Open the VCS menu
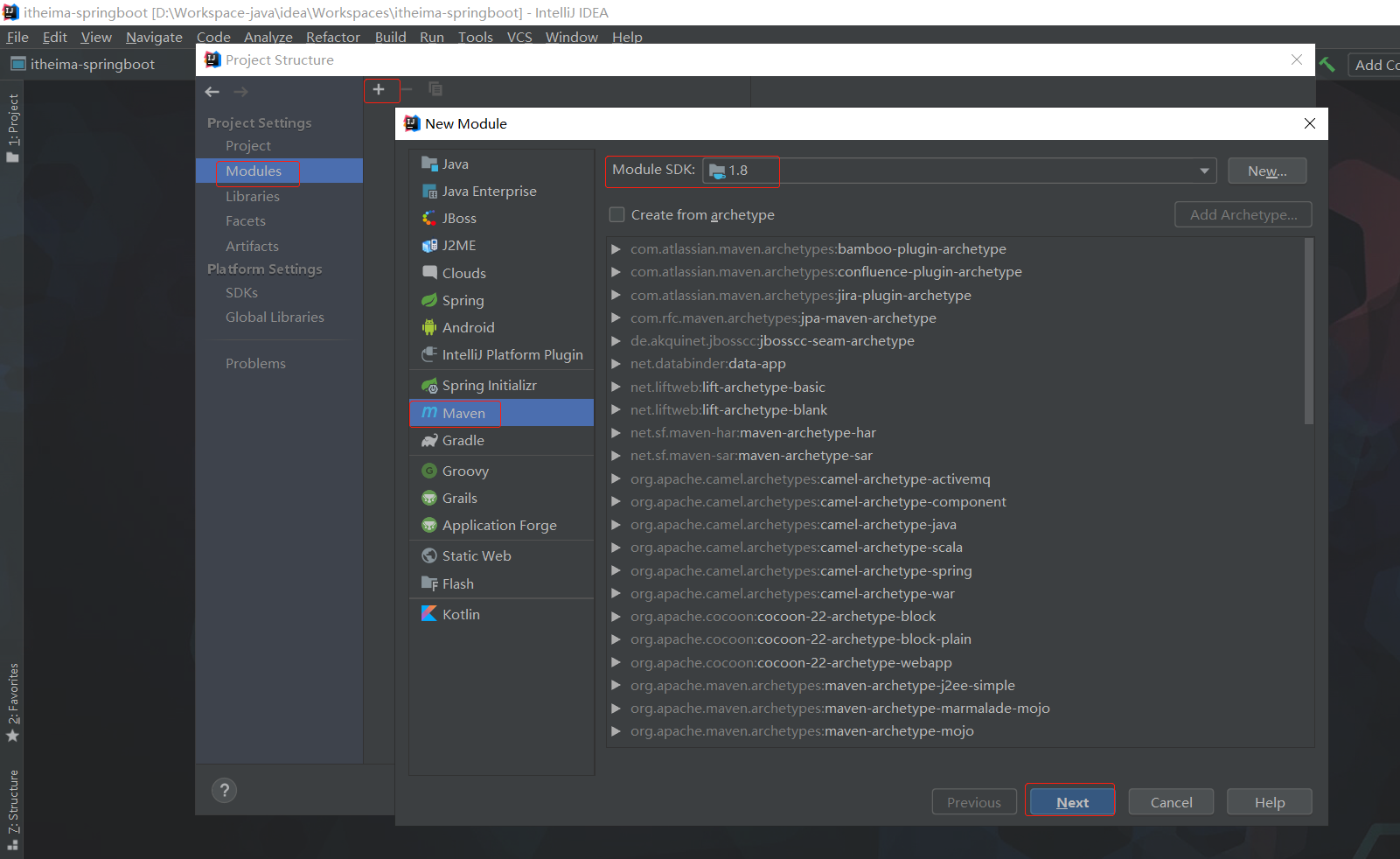This screenshot has width=1400, height=859. click(519, 37)
